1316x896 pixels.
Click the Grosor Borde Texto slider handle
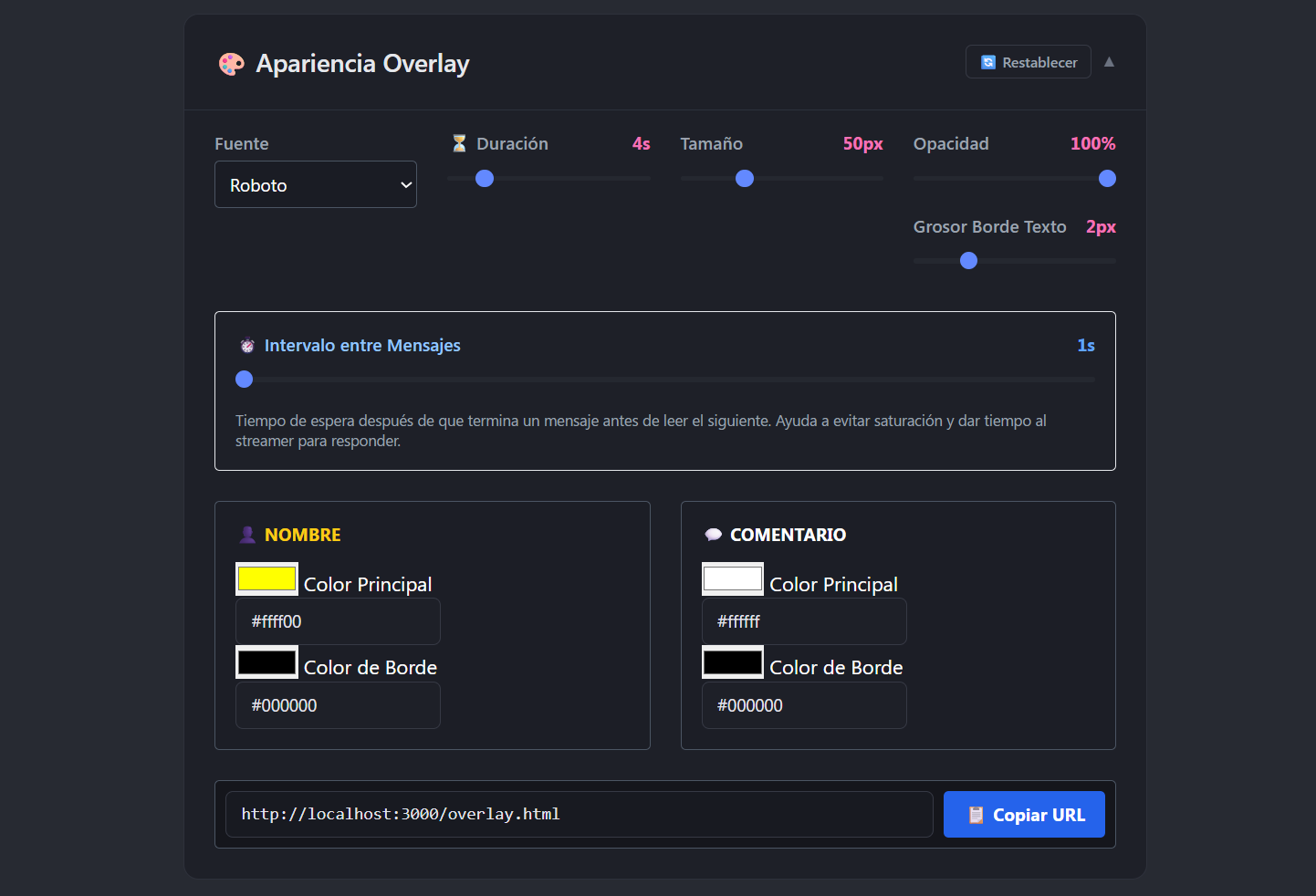click(968, 261)
